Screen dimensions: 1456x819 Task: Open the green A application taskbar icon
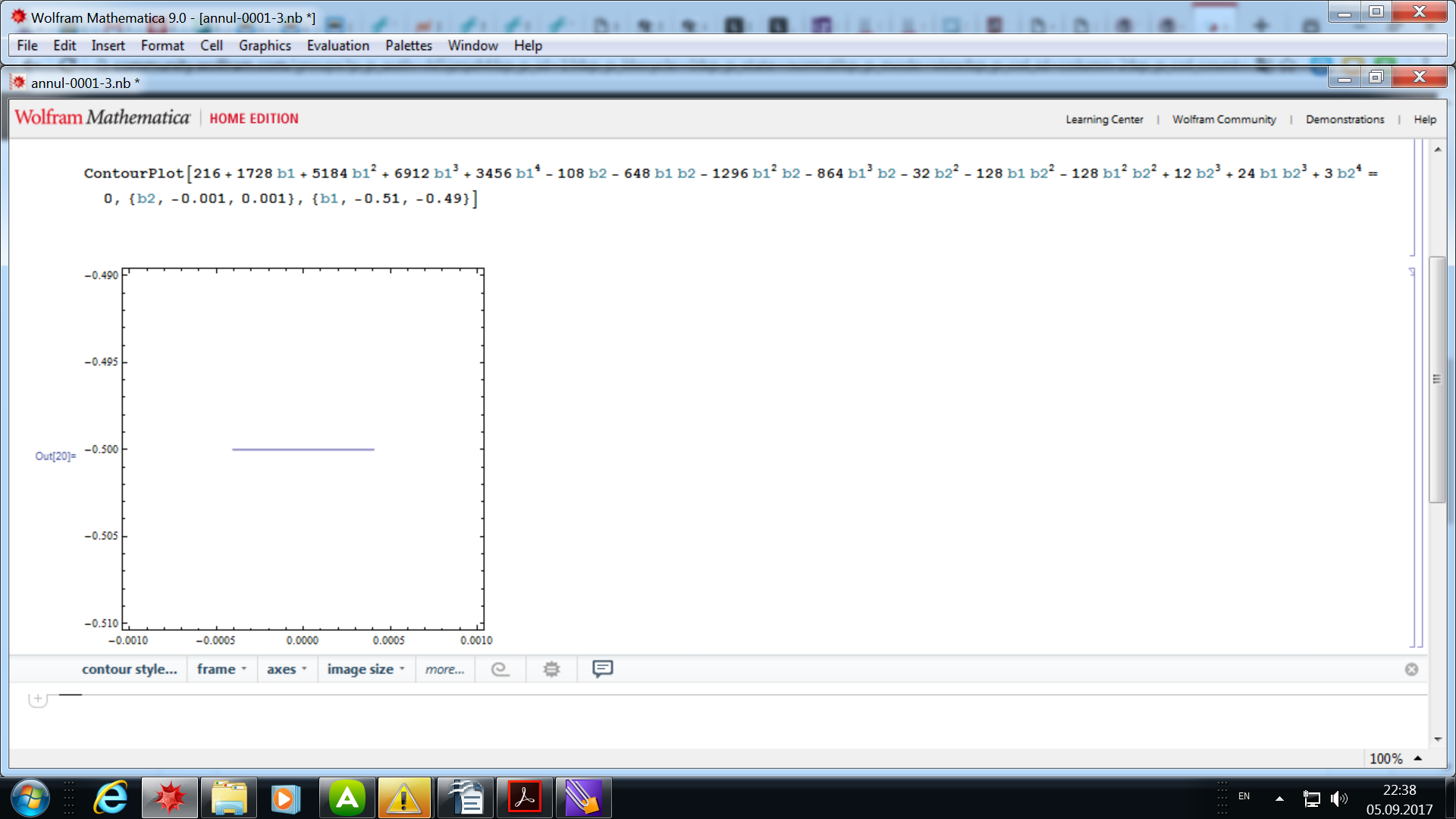[347, 799]
